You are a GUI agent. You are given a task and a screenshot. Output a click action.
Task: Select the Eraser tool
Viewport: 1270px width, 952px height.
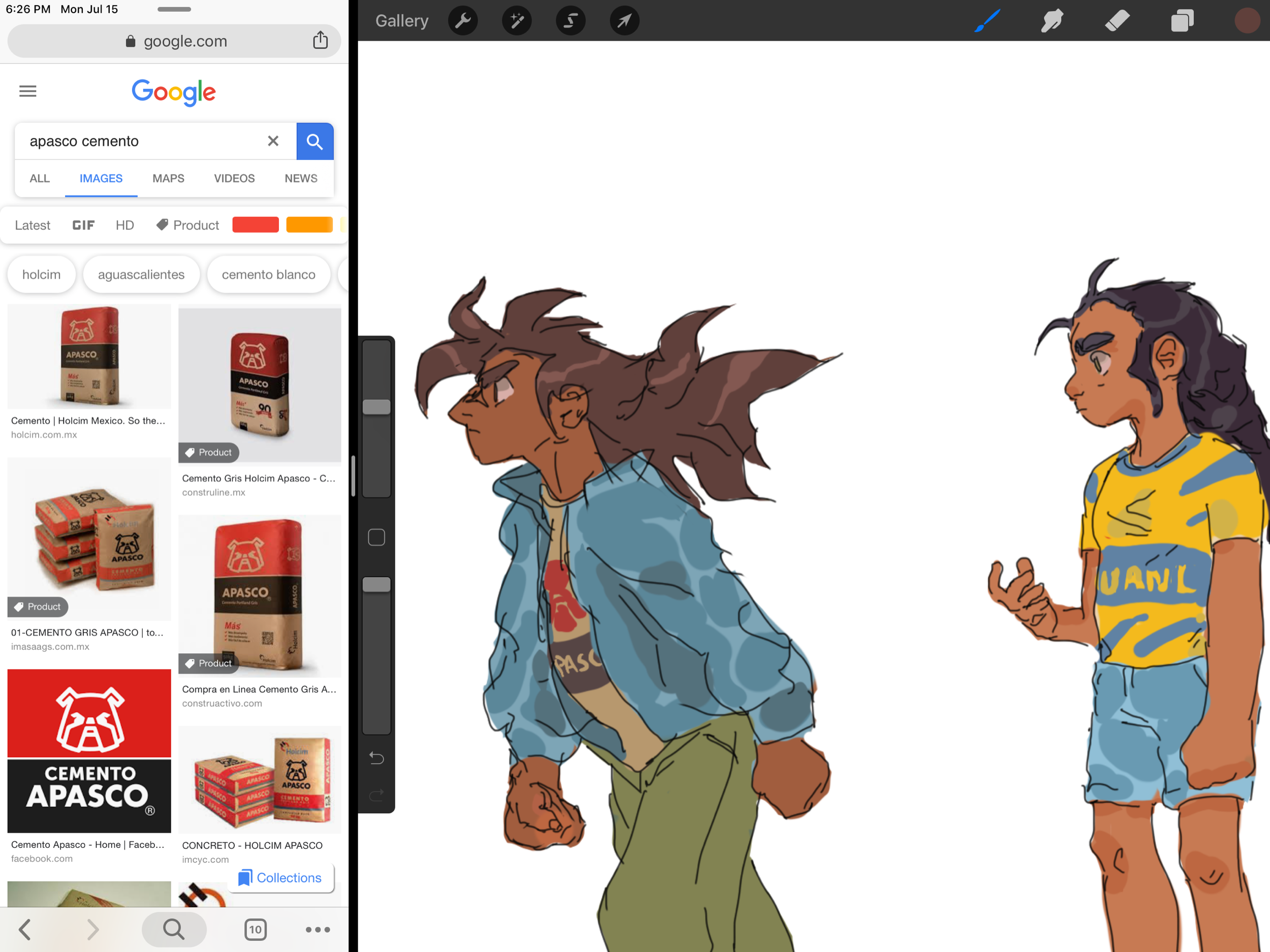[1117, 21]
